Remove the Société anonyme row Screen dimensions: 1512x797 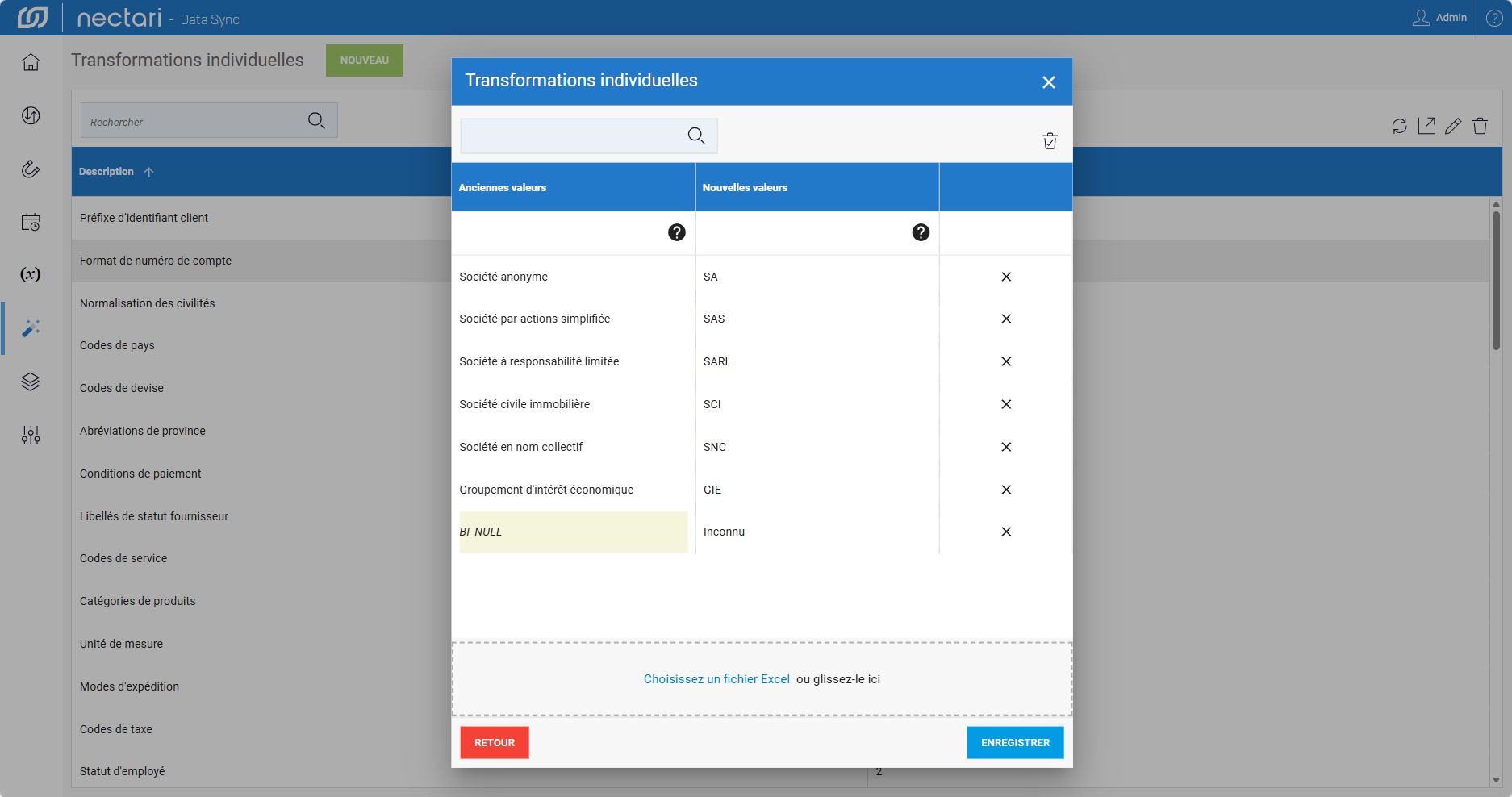coord(1006,277)
